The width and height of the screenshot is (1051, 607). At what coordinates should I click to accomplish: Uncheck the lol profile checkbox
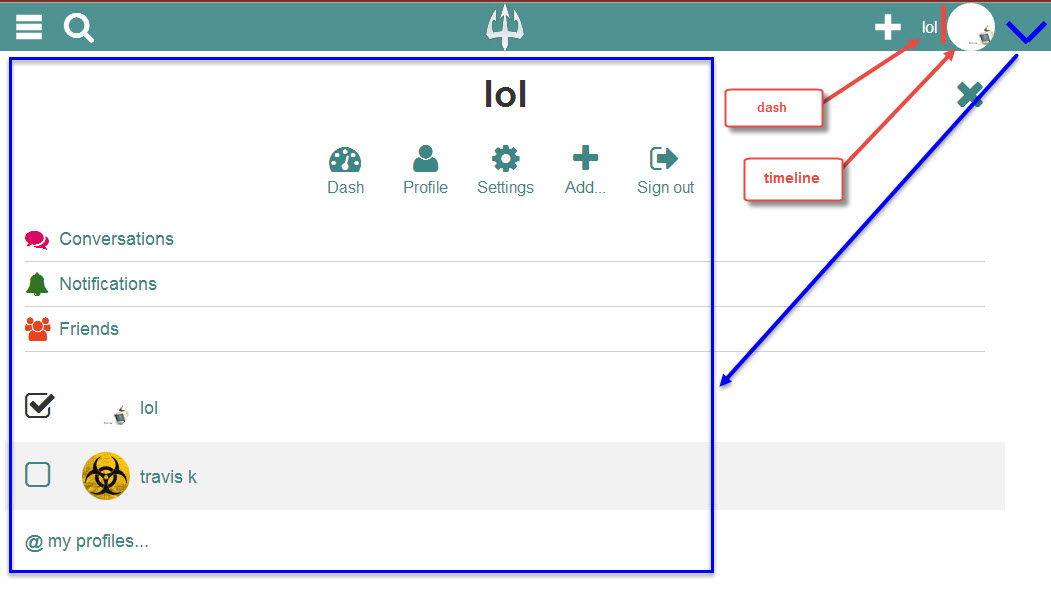click(39, 405)
